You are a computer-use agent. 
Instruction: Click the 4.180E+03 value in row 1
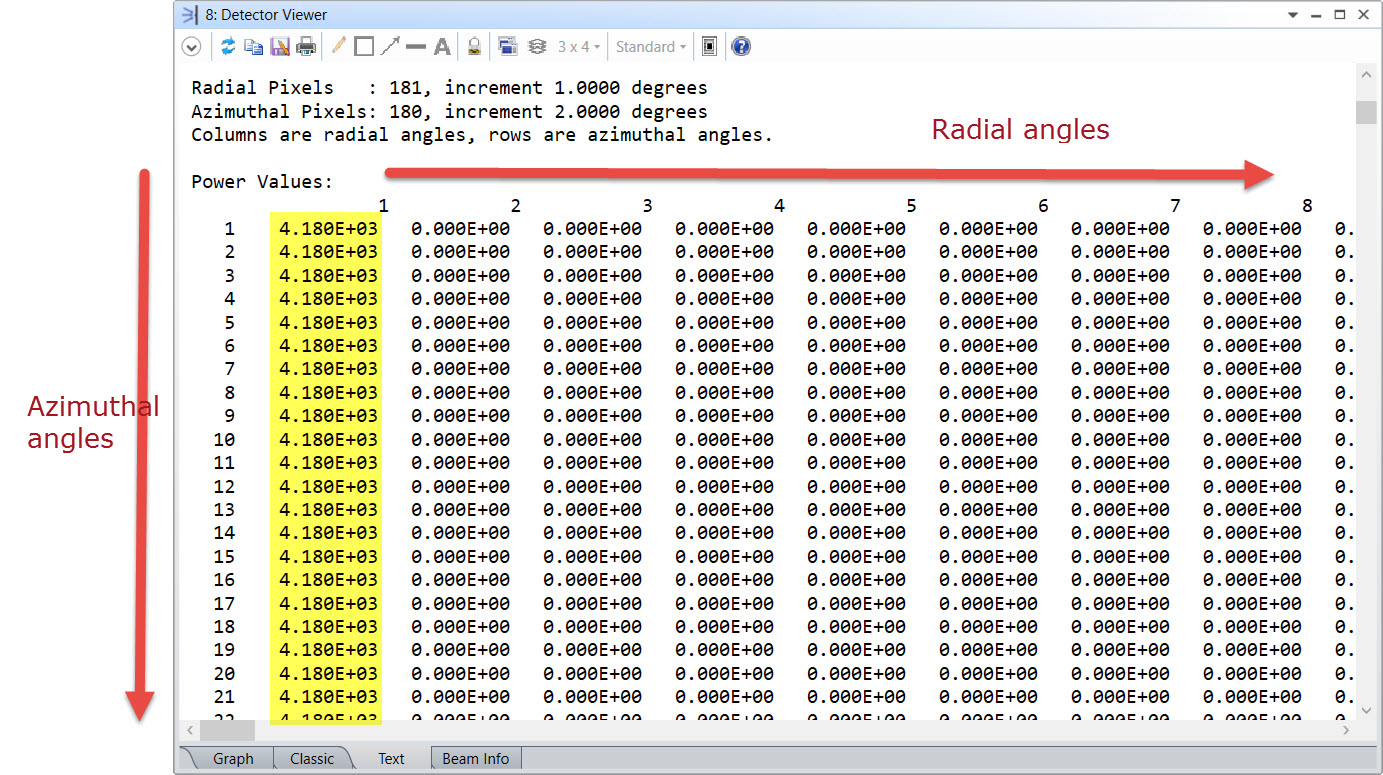pyautogui.click(x=328, y=229)
